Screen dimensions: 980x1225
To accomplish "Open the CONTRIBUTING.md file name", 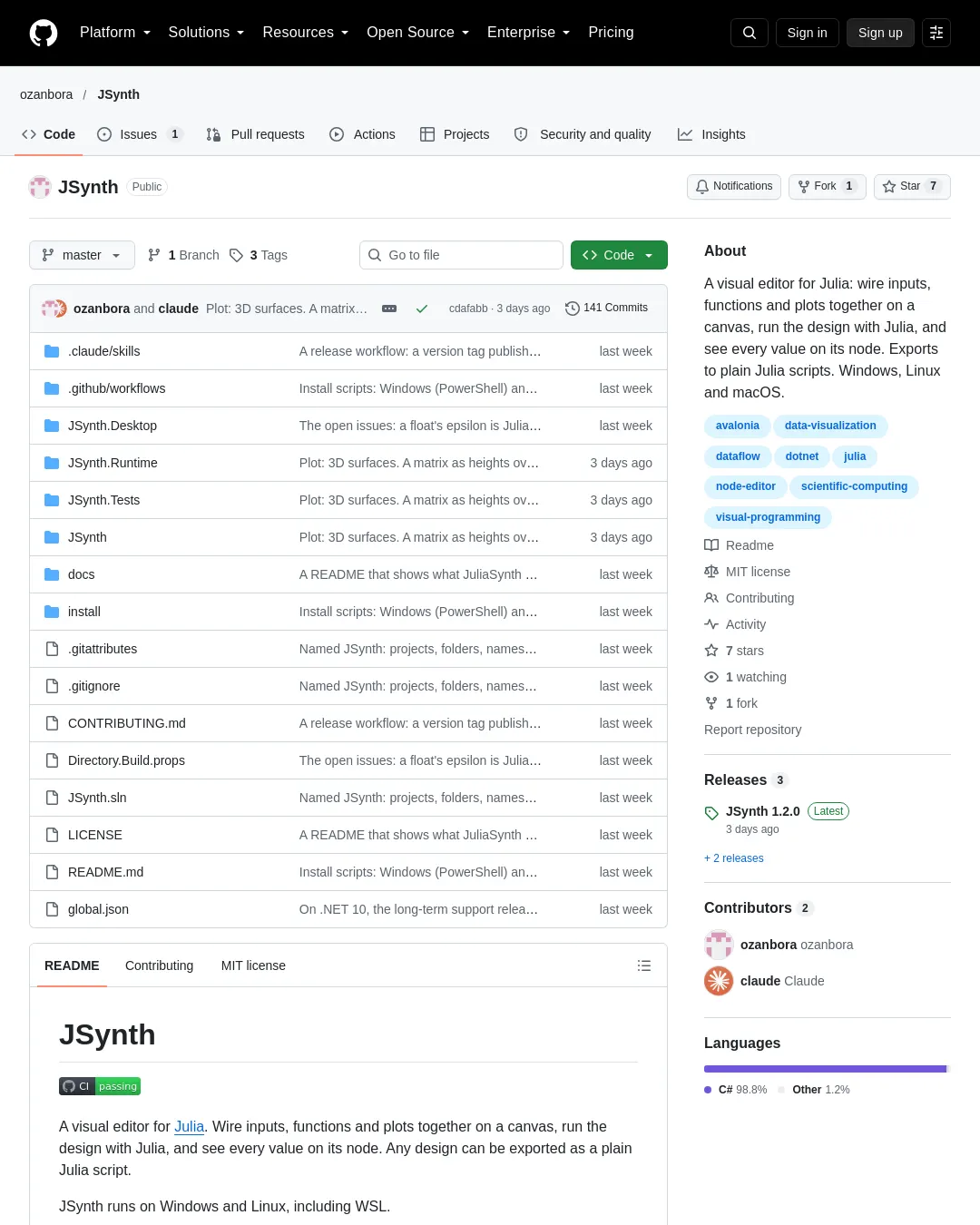I will point(127,723).
